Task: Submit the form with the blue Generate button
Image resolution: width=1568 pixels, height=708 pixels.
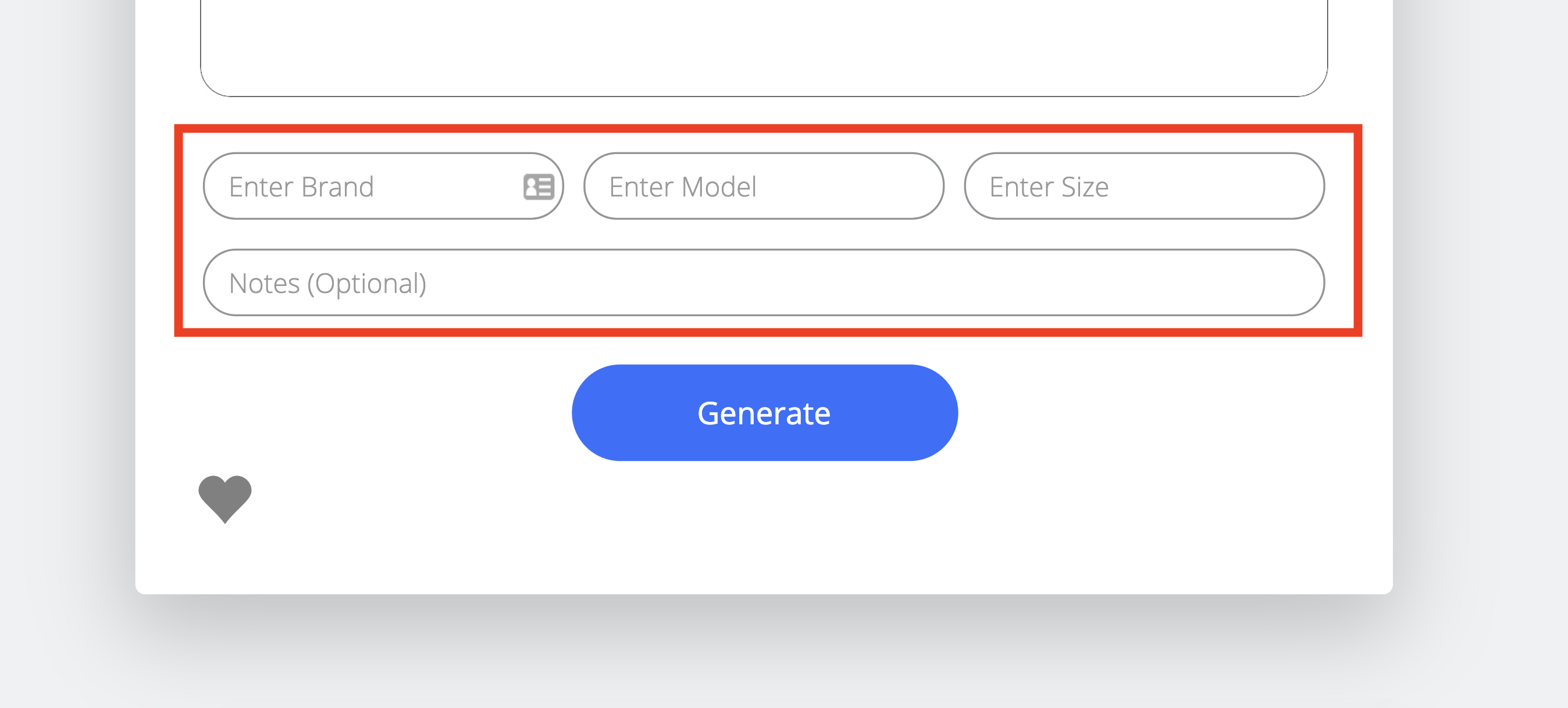Action: [x=765, y=412]
